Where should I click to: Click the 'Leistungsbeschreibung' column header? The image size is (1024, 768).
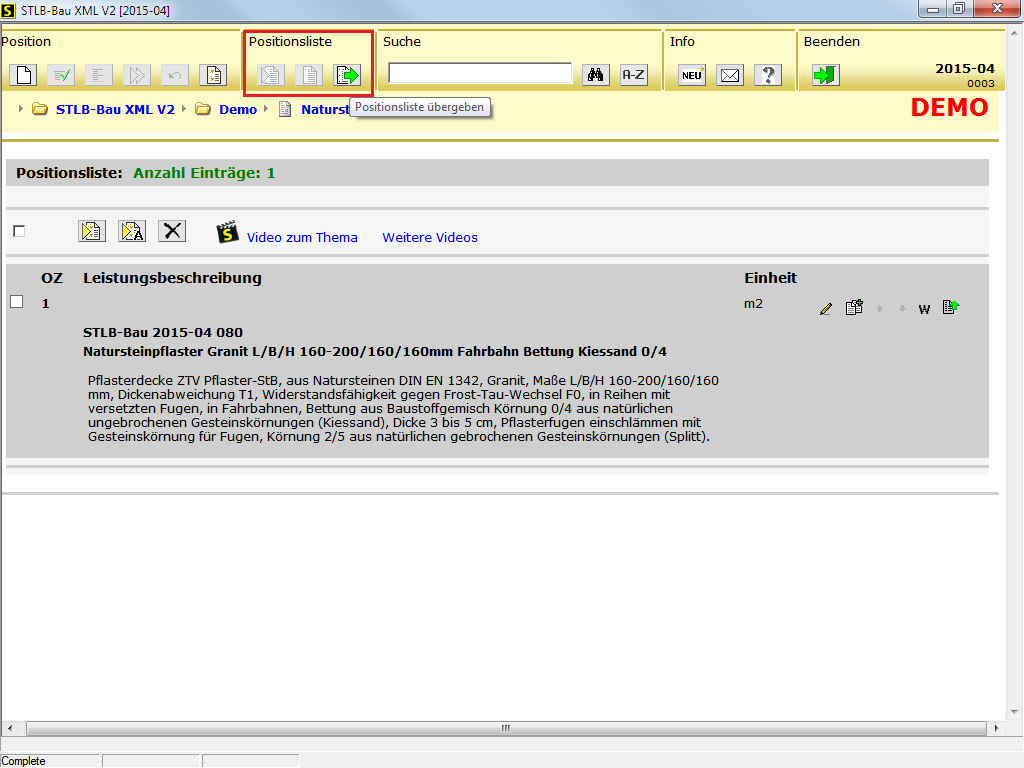click(172, 278)
